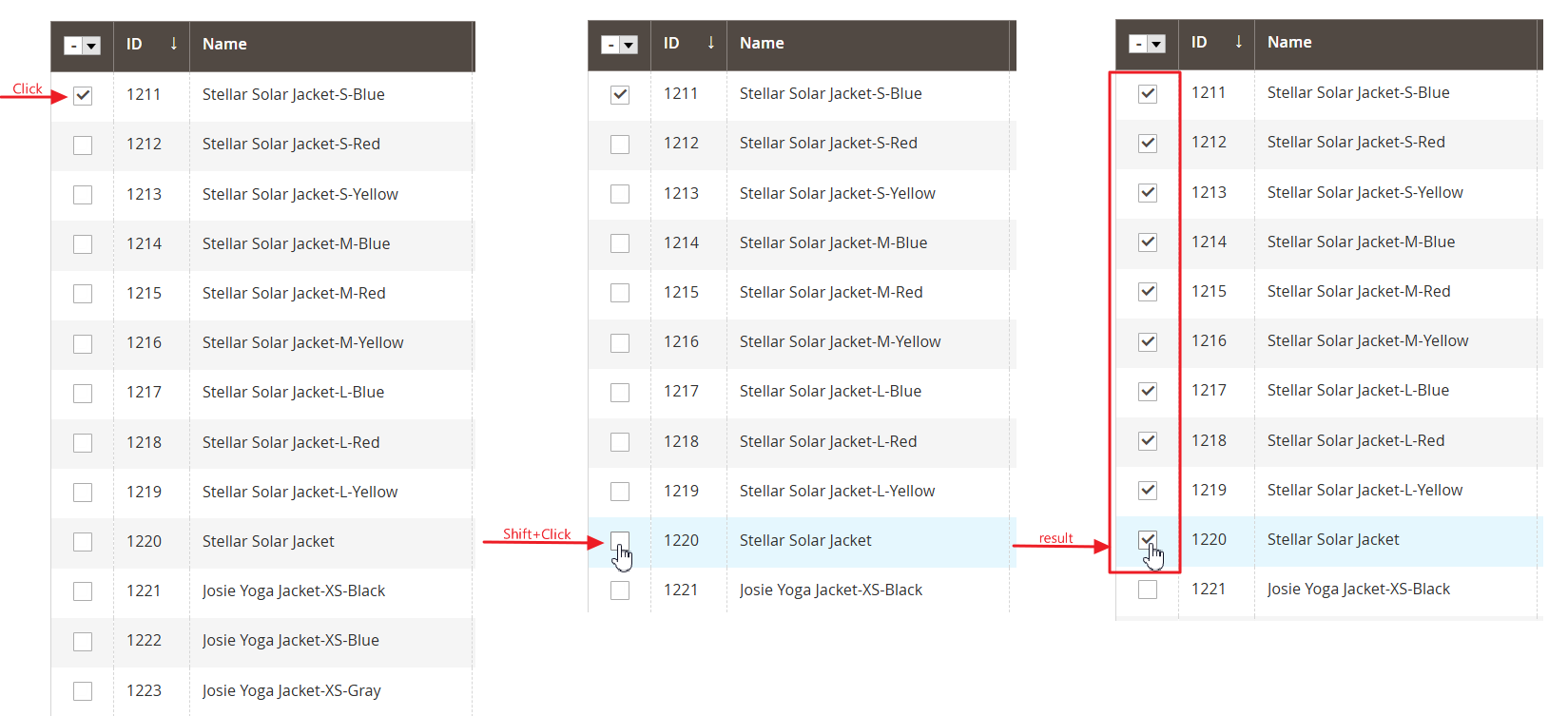Tick row 1217 checkbox in middle grid
The image size is (1568, 716).
[x=620, y=392]
